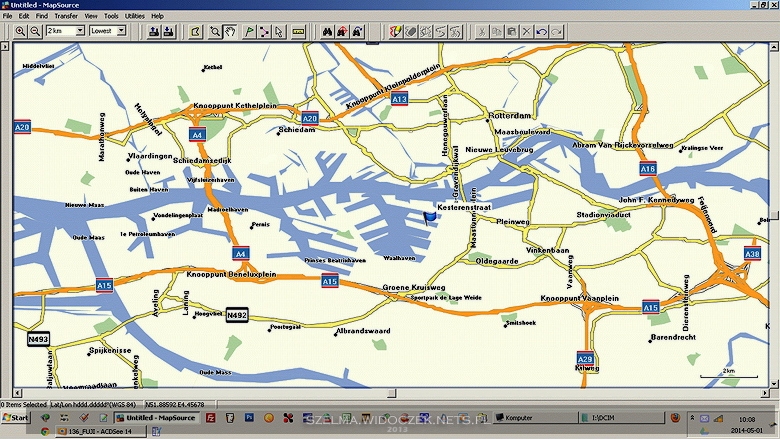
Task: Click the map's scroll-up arrow
Action: point(774,47)
